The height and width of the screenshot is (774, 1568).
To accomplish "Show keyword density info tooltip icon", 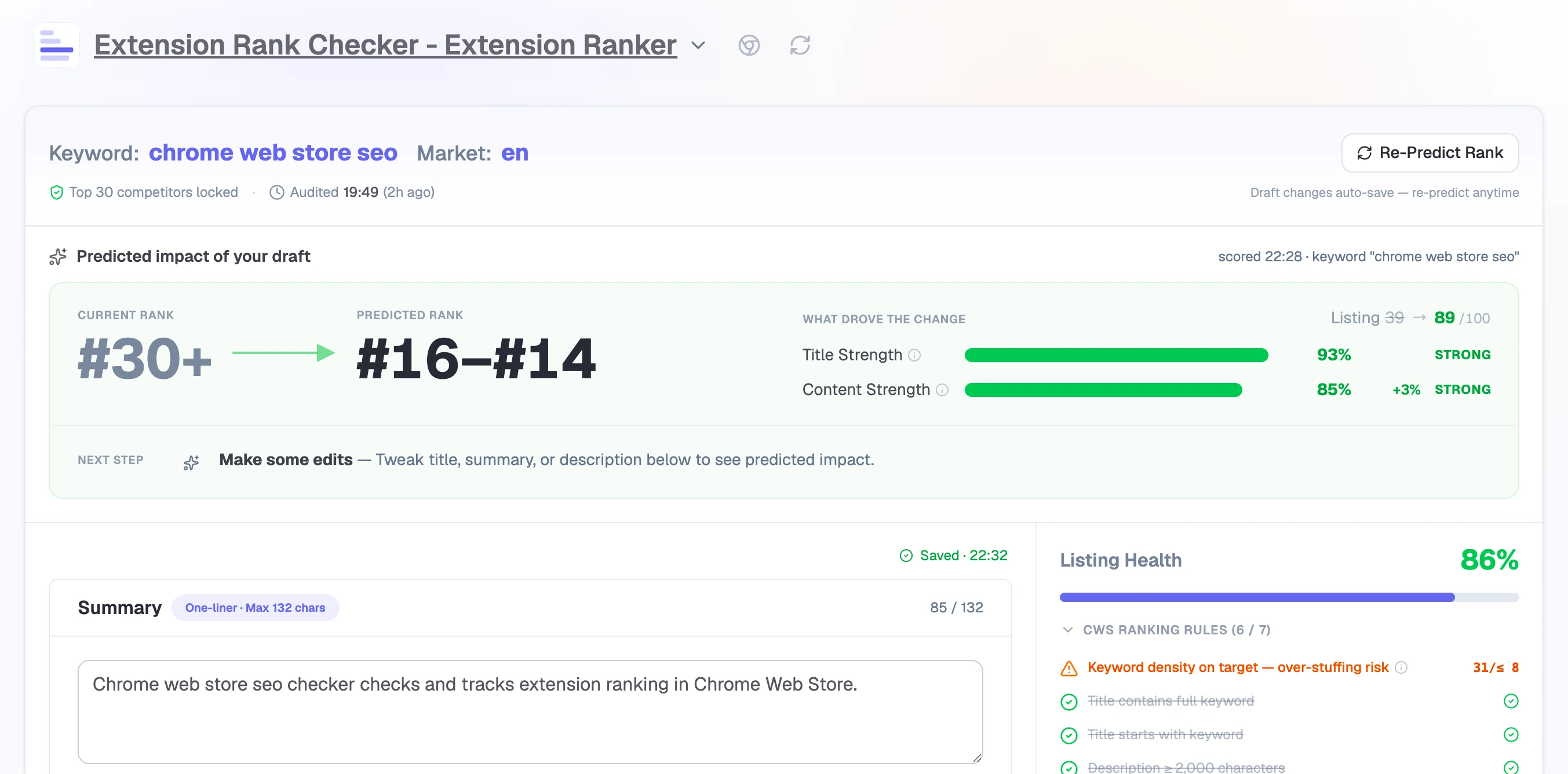I will pyautogui.click(x=1401, y=667).
